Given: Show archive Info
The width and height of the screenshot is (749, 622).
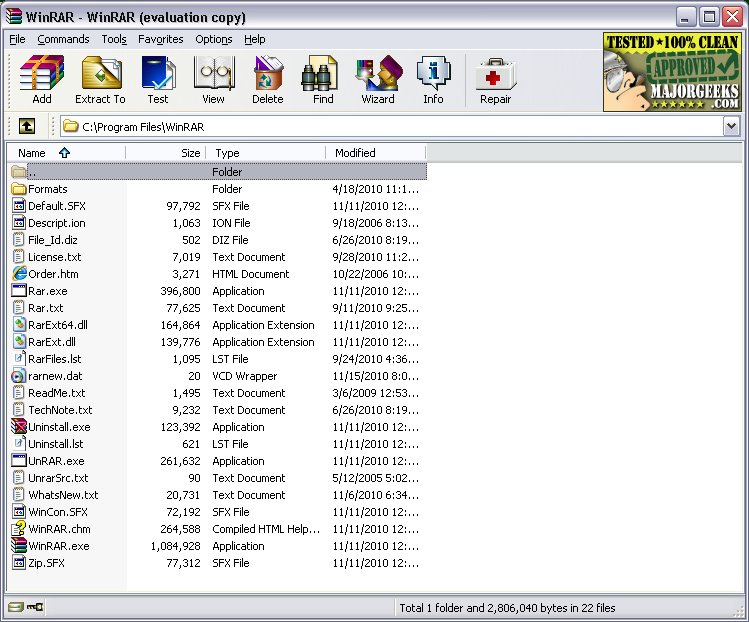Looking at the screenshot, I should tap(433, 79).
